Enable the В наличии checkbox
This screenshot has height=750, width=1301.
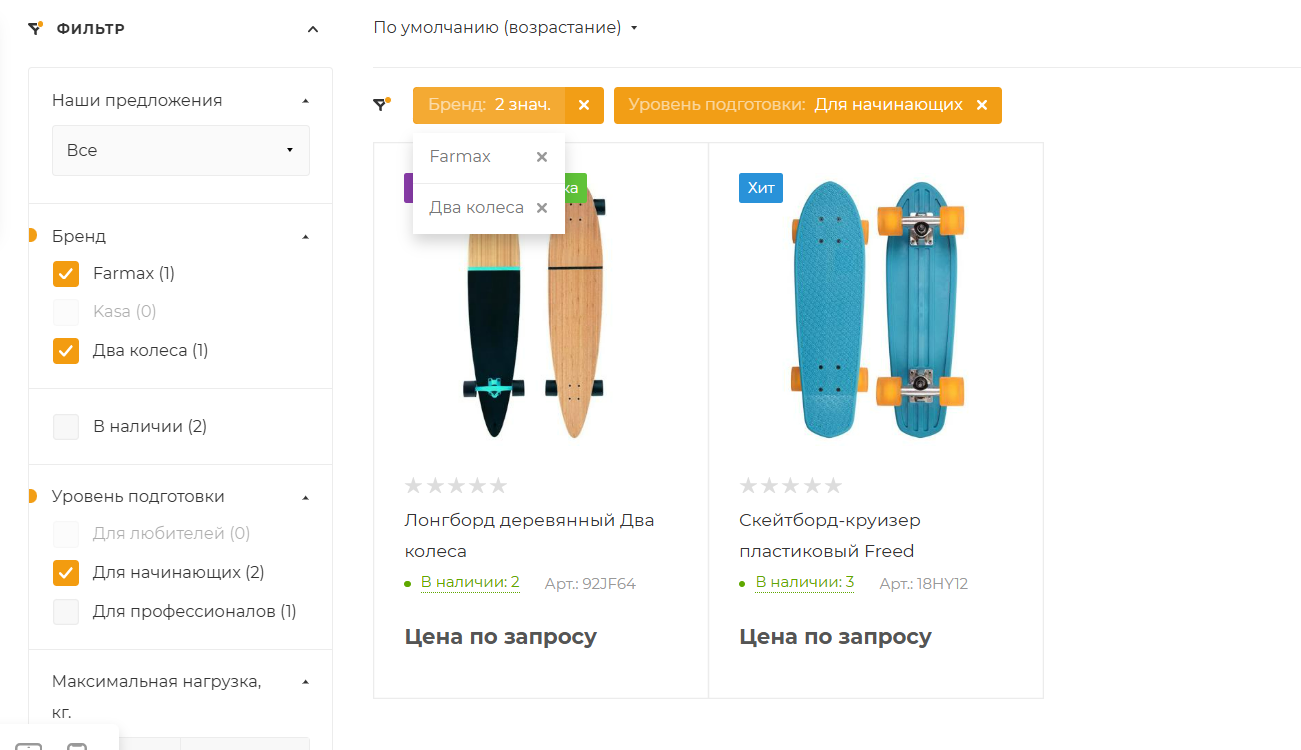tap(66, 427)
